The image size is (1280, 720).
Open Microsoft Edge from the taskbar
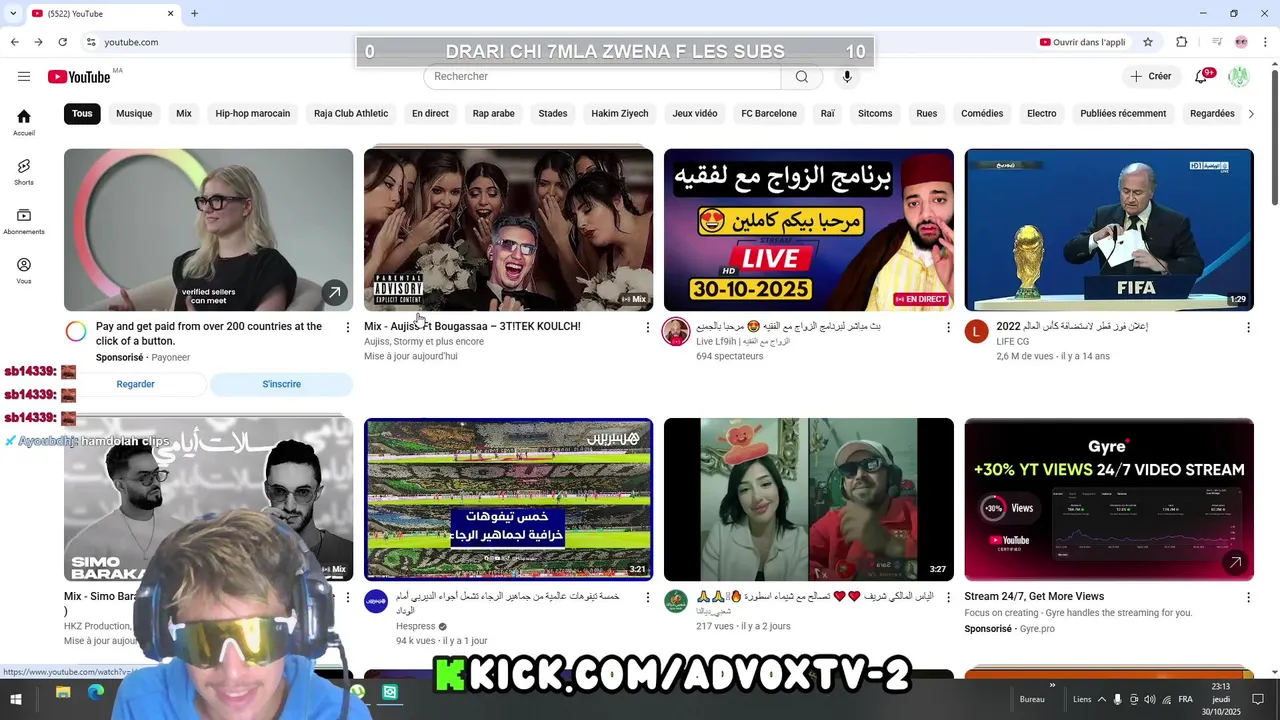point(95,692)
